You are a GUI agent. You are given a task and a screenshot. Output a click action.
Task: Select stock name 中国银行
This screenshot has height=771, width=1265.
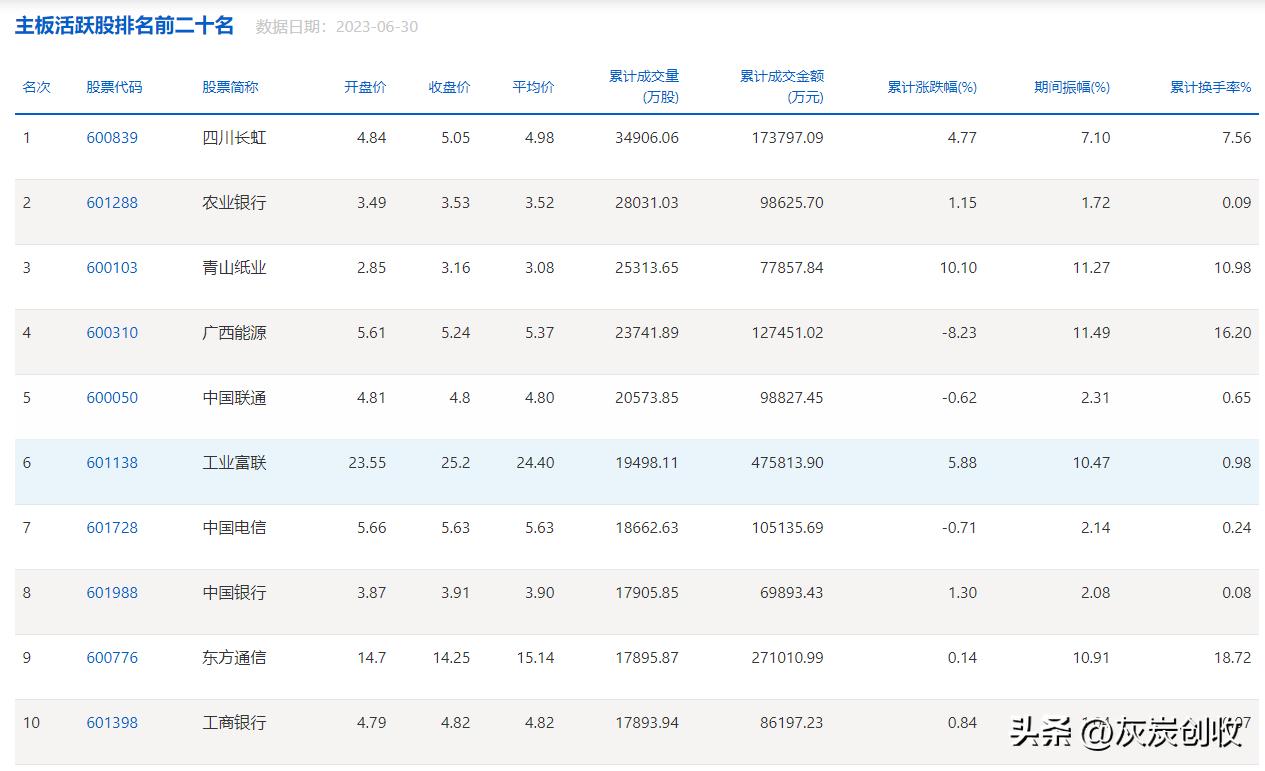[x=234, y=593]
